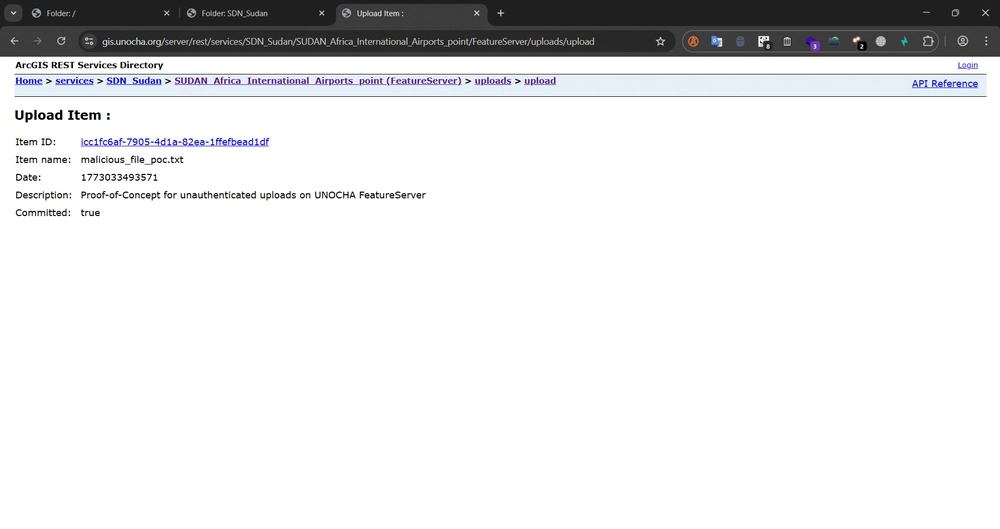Minimize the browser window
This screenshot has width=1000, height=529.
pyautogui.click(x=926, y=13)
